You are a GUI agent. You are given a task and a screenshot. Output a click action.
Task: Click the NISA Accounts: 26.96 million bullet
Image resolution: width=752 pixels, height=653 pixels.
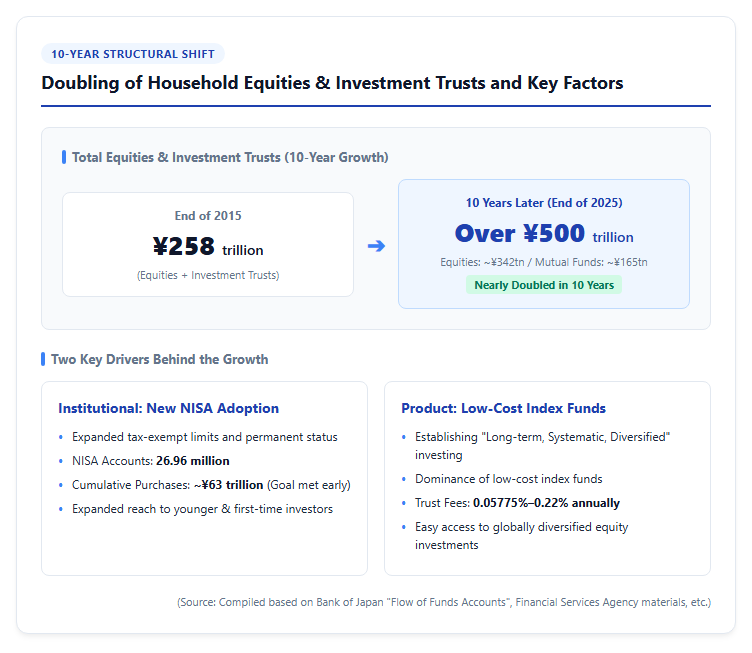point(151,461)
